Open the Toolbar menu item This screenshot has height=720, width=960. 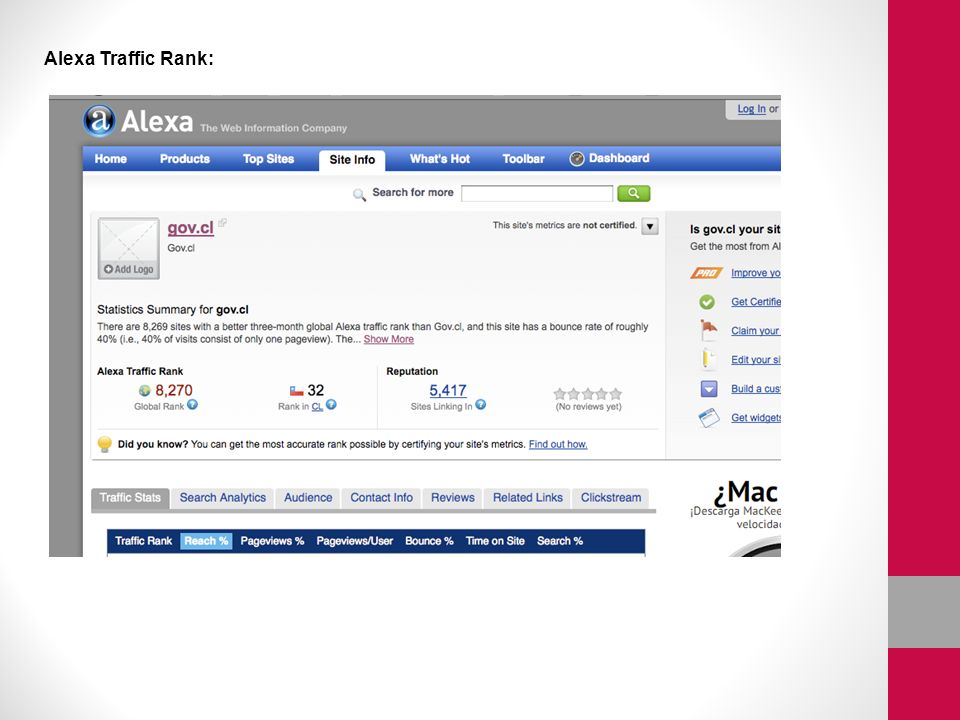point(523,159)
